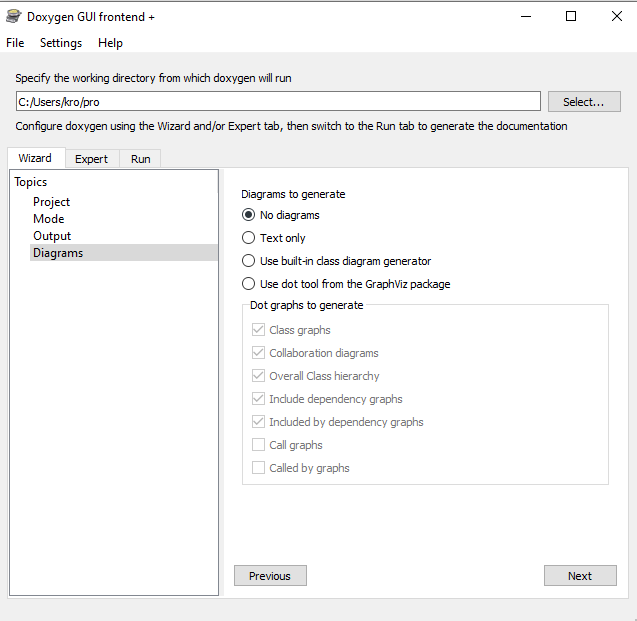Open the Wizard tab

[x=35, y=158]
